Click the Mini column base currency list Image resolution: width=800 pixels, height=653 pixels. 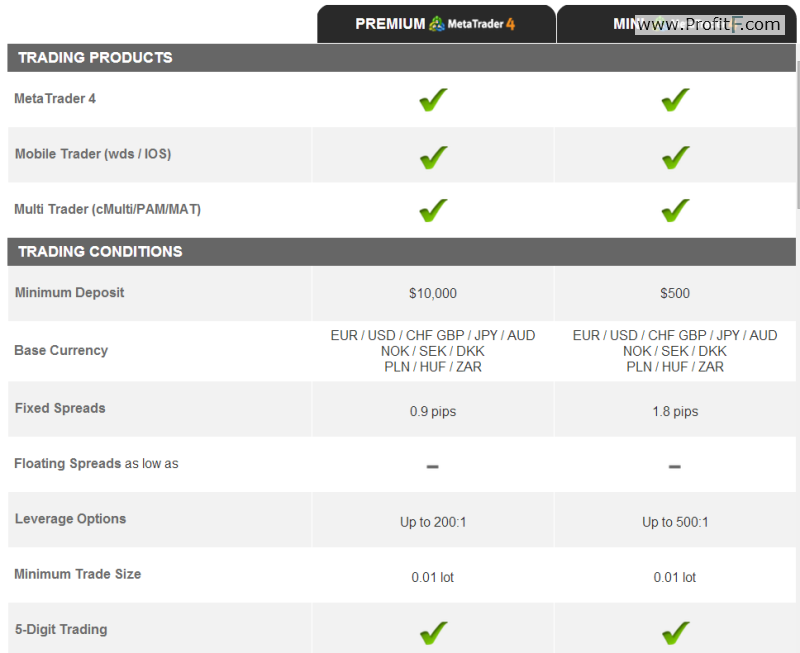674,351
